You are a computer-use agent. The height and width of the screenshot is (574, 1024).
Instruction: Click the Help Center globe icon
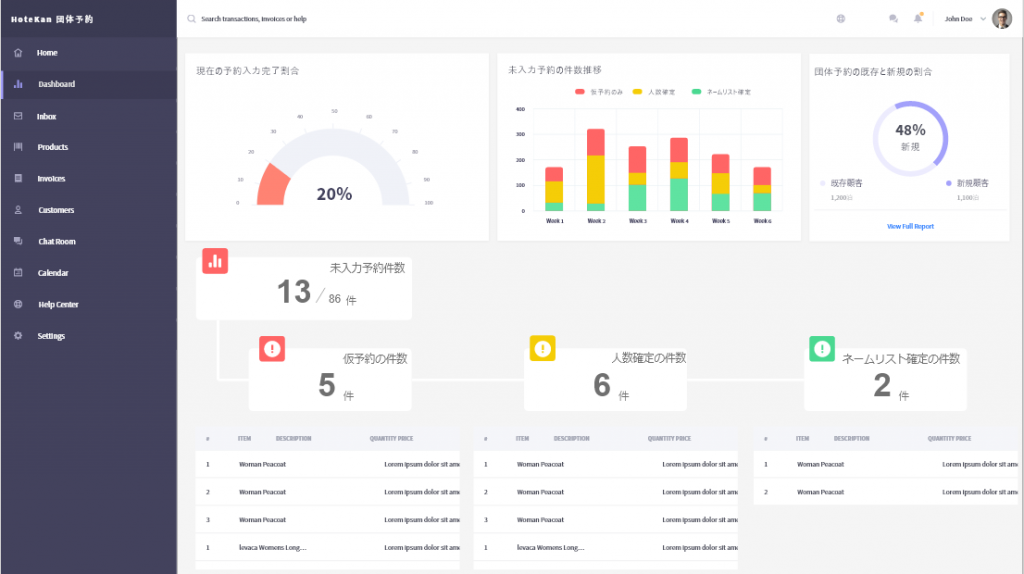tap(18, 304)
